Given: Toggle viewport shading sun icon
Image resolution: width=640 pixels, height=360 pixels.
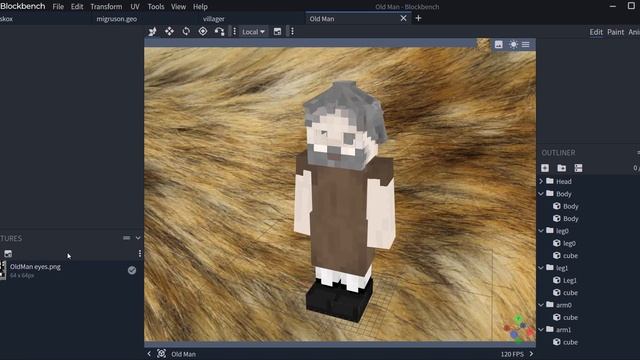Looking at the screenshot, I should pos(513,44).
